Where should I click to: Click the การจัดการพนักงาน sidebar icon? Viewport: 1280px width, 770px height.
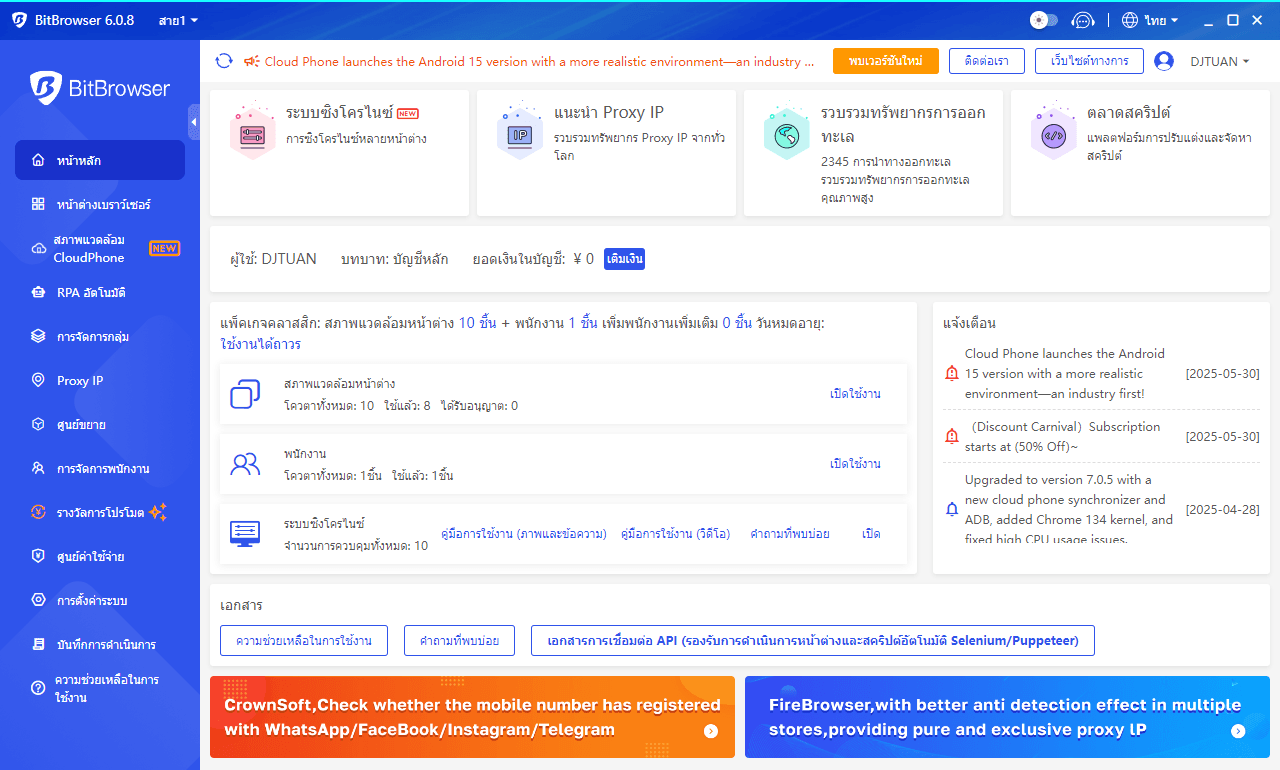coord(38,468)
